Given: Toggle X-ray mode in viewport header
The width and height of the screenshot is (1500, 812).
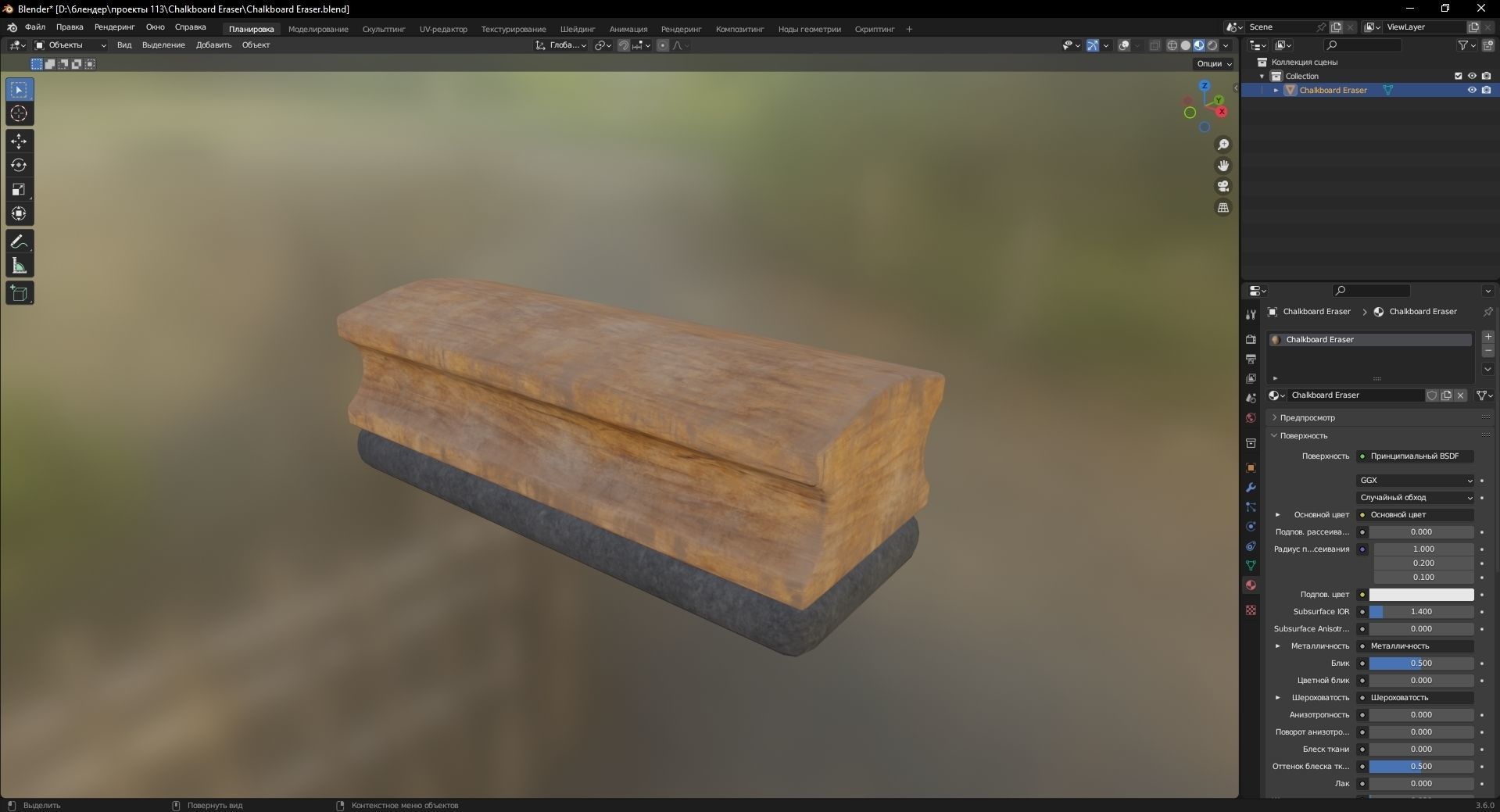Looking at the screenshot, I should [x=1155, y=45].
